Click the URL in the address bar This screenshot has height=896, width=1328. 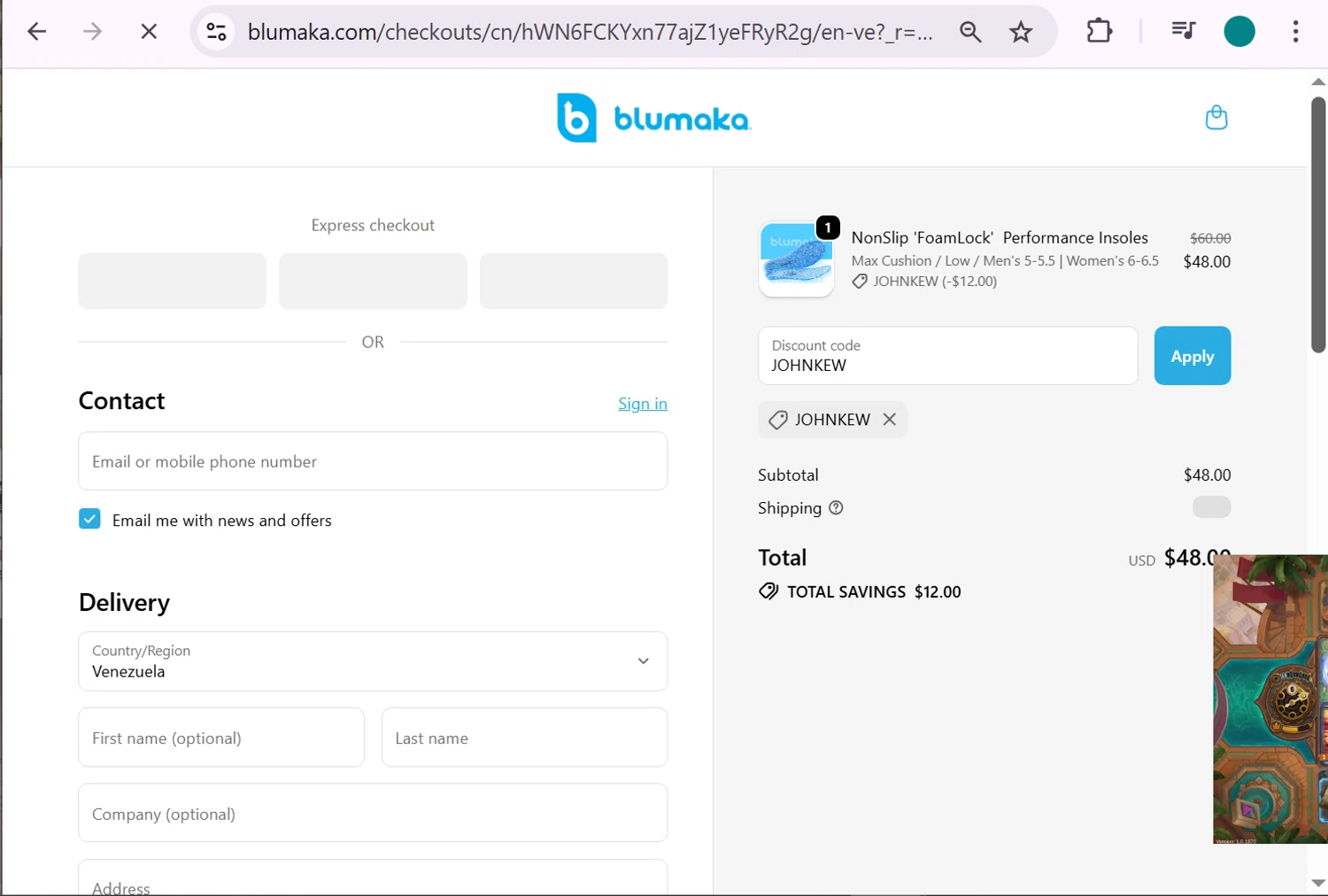pyautogui.click(x=590, y=32)
